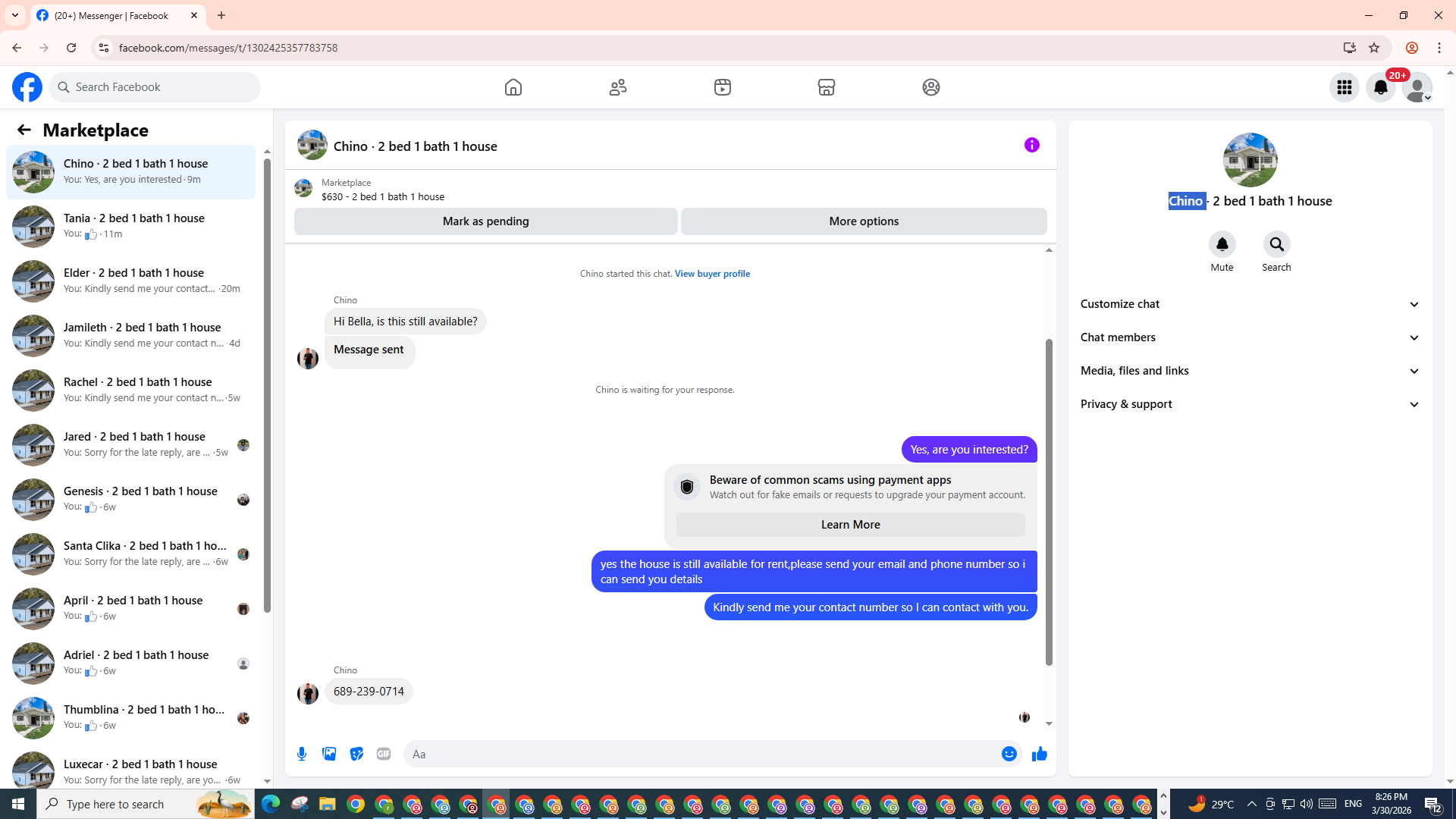The width and height of the screenshot is (1456, 819).
Task: Open the GIF picker
Action: click(384, 754)
